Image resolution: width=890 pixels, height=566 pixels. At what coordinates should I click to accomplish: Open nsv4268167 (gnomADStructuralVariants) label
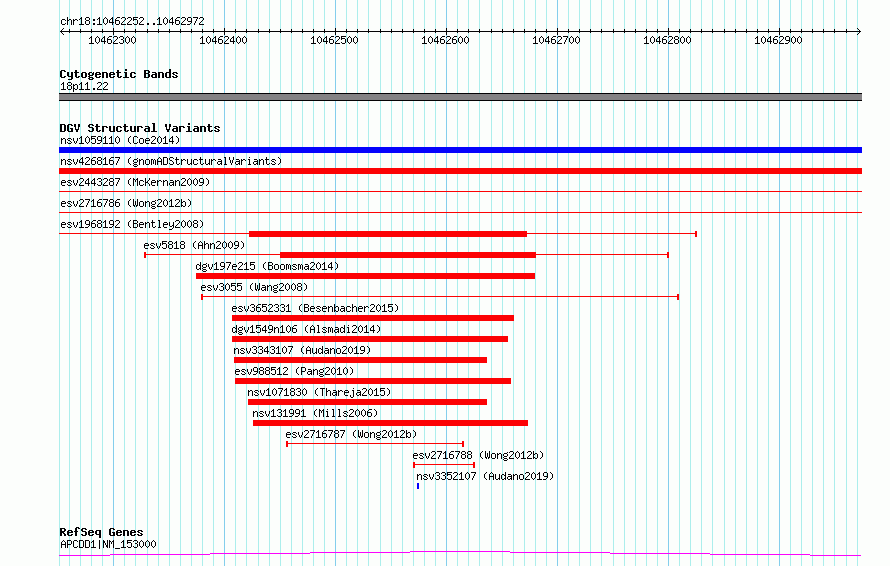pos(171,161)
